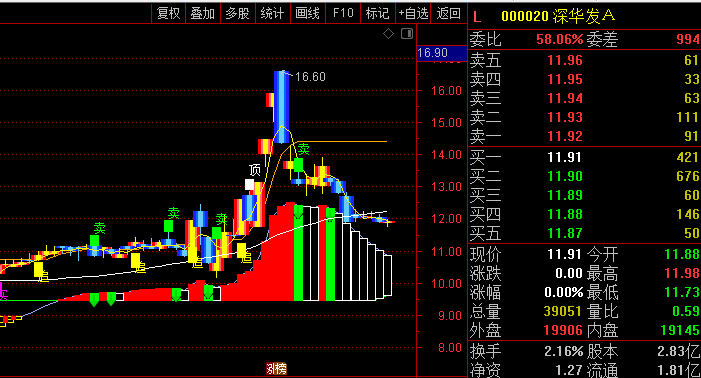The height and width of the screenshot is (378, 701).
Task: Select stock name 深华发A
Action: click(583, 17)
